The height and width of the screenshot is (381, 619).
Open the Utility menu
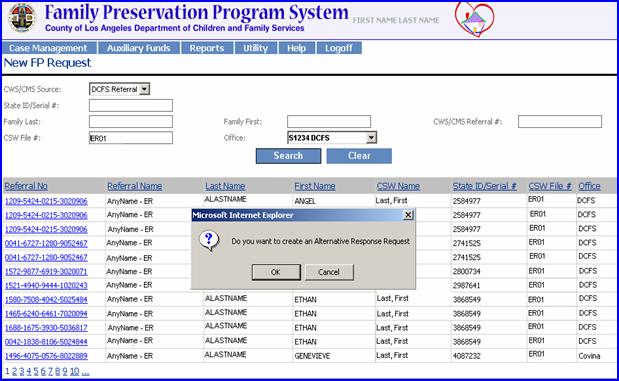(x=255, y=48)
